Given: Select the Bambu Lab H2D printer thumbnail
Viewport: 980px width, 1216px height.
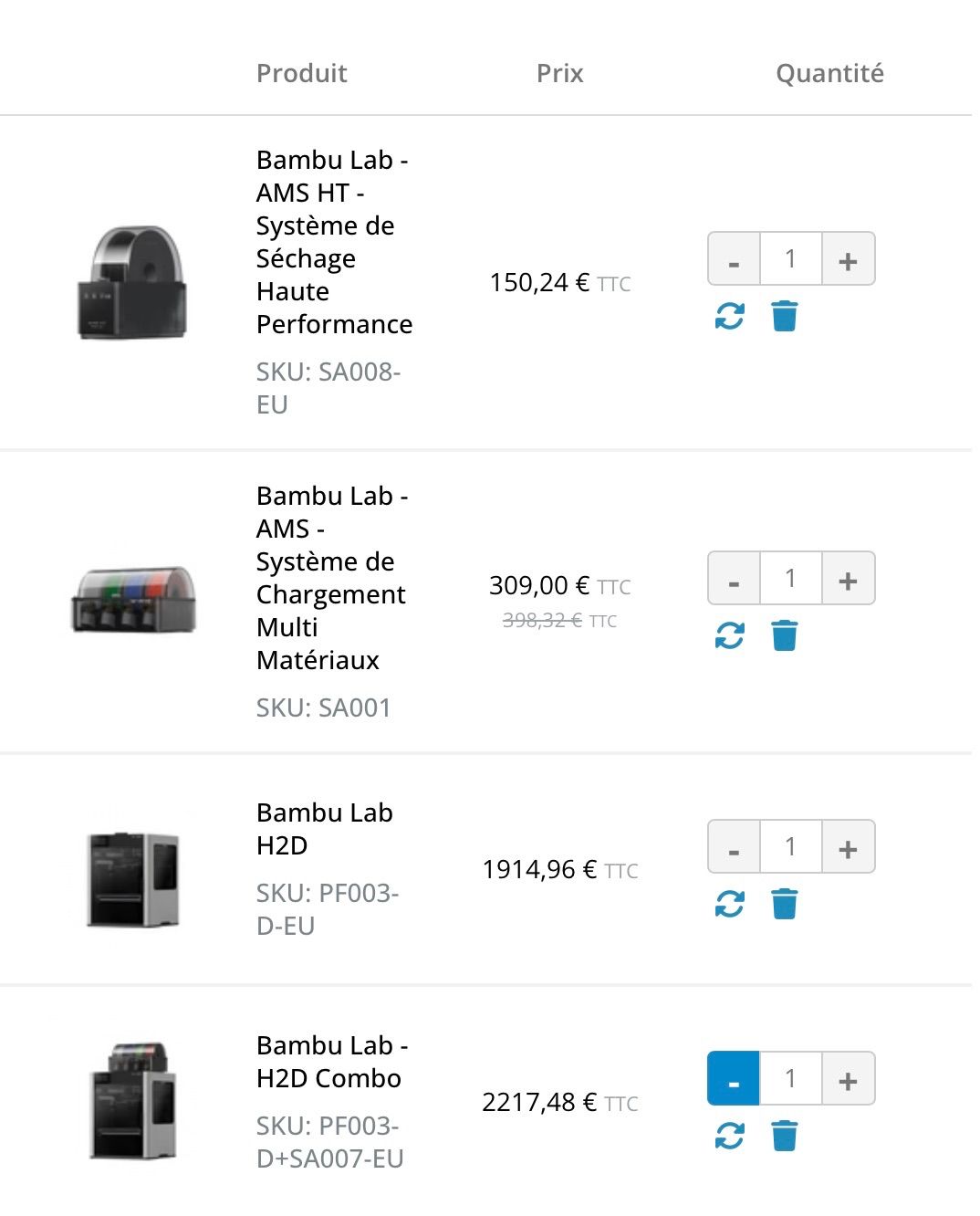Looking at the screenshot, I should point(133,879).
